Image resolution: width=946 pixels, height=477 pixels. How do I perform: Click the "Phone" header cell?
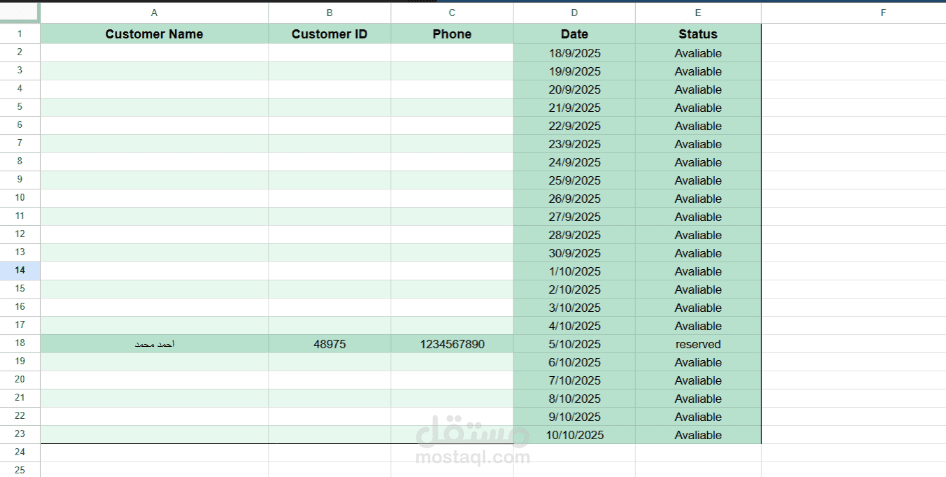point(452,34)
